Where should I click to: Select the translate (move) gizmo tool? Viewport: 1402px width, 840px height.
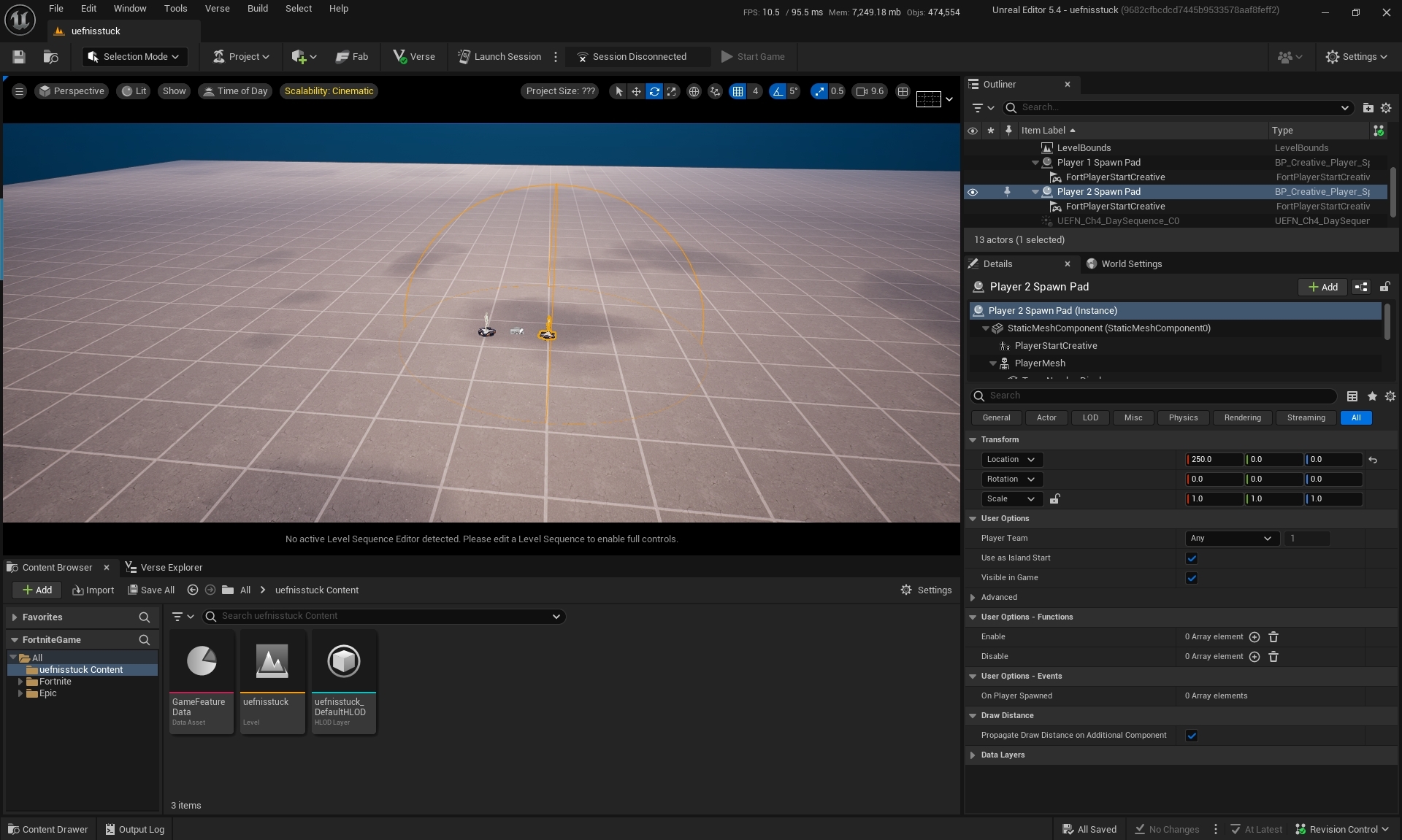pyautogui.click(x=636, y=91)
